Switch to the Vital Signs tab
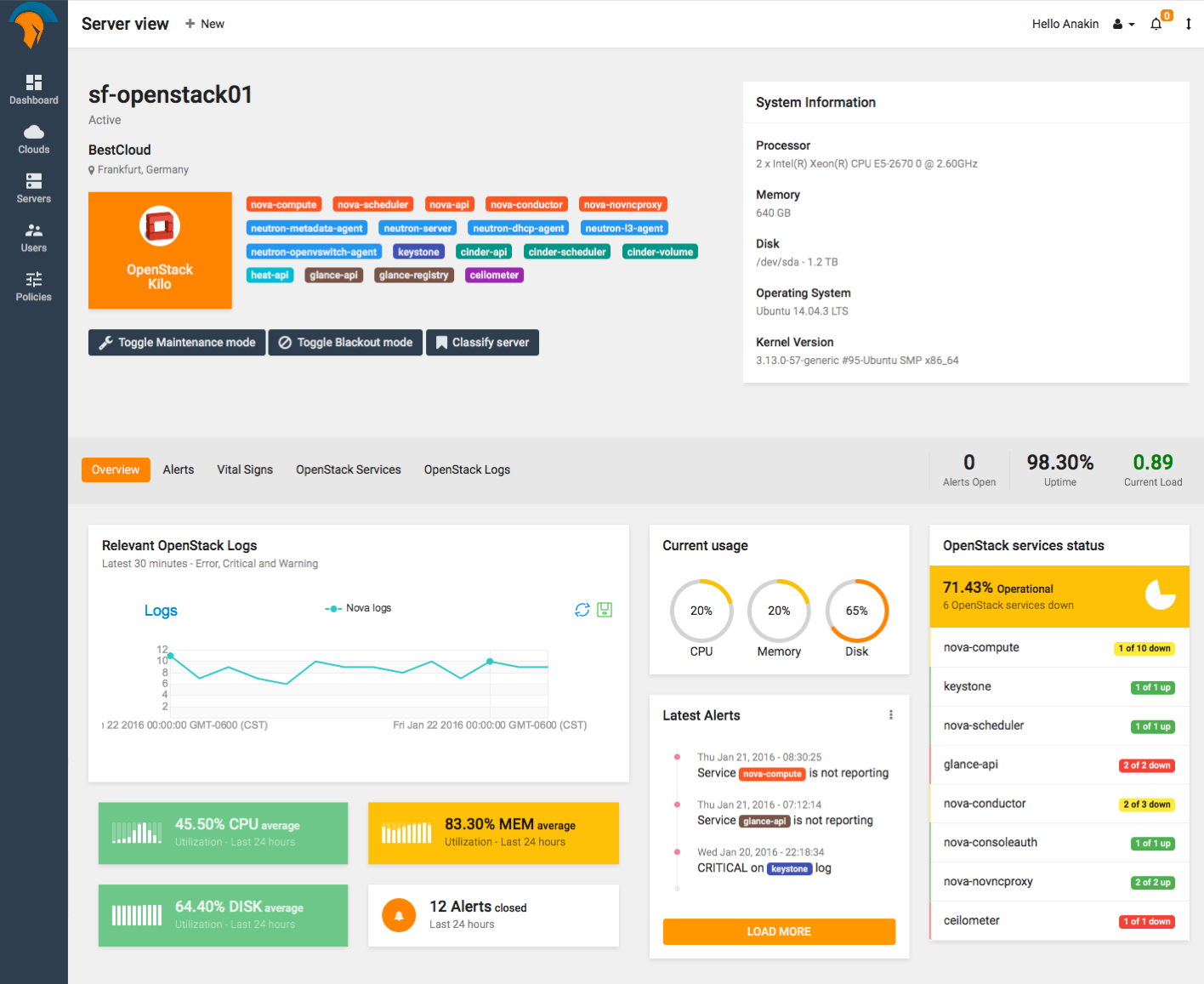This screenshot has height=984, width=1204. coord(245,469)
